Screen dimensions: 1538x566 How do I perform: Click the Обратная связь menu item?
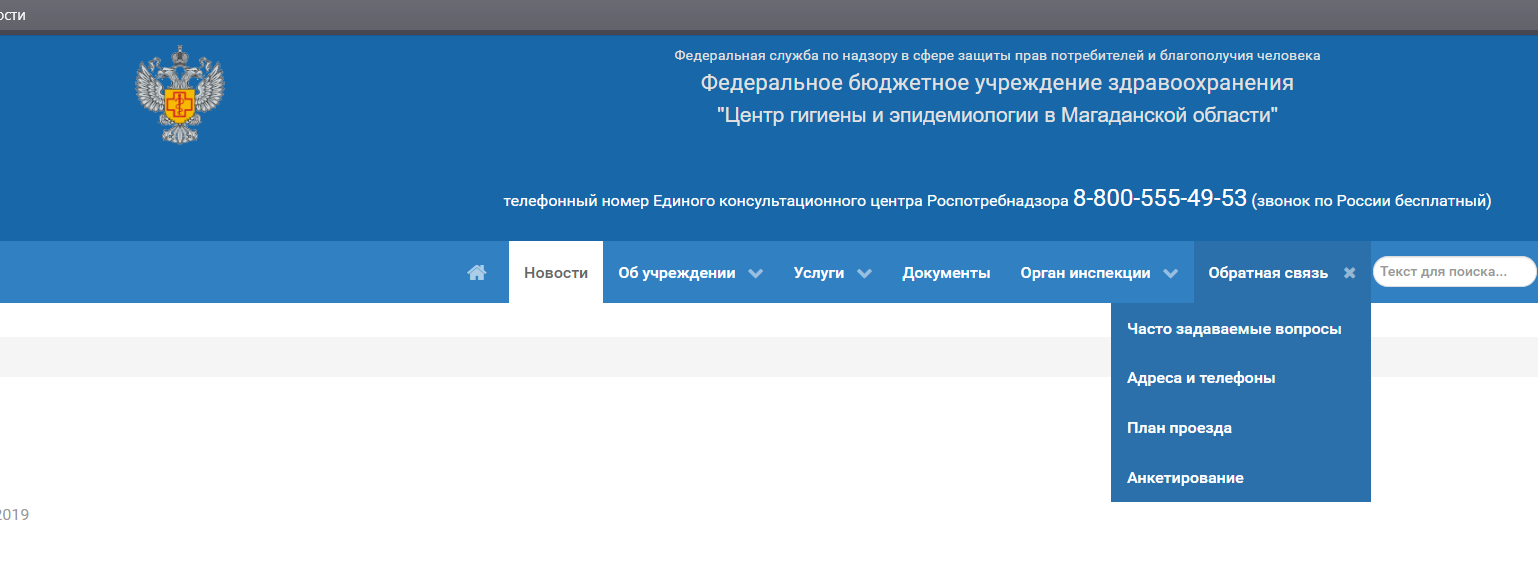(1268, 273)
